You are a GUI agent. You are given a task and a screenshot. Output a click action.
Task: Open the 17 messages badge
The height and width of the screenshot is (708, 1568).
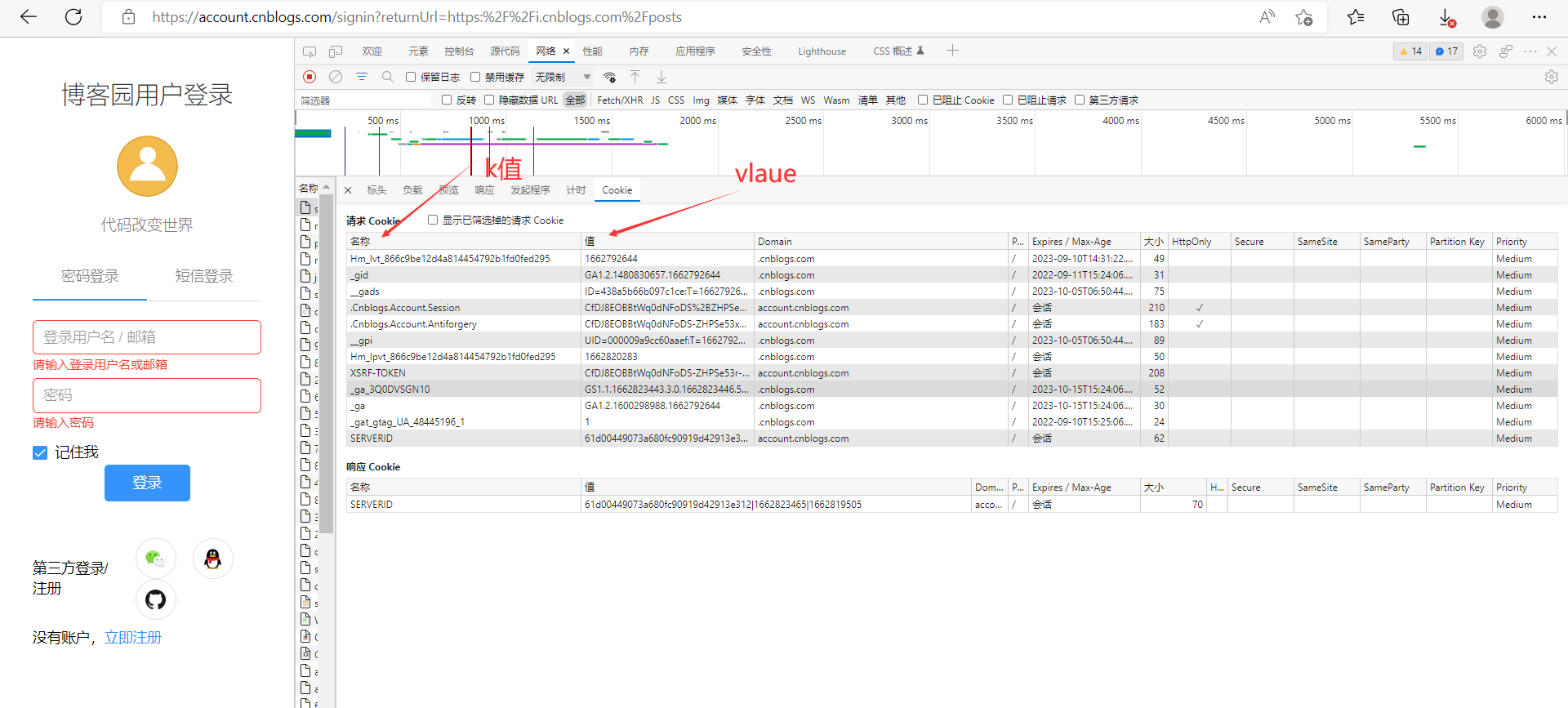pyautogui.click(x=1446, y=51)
